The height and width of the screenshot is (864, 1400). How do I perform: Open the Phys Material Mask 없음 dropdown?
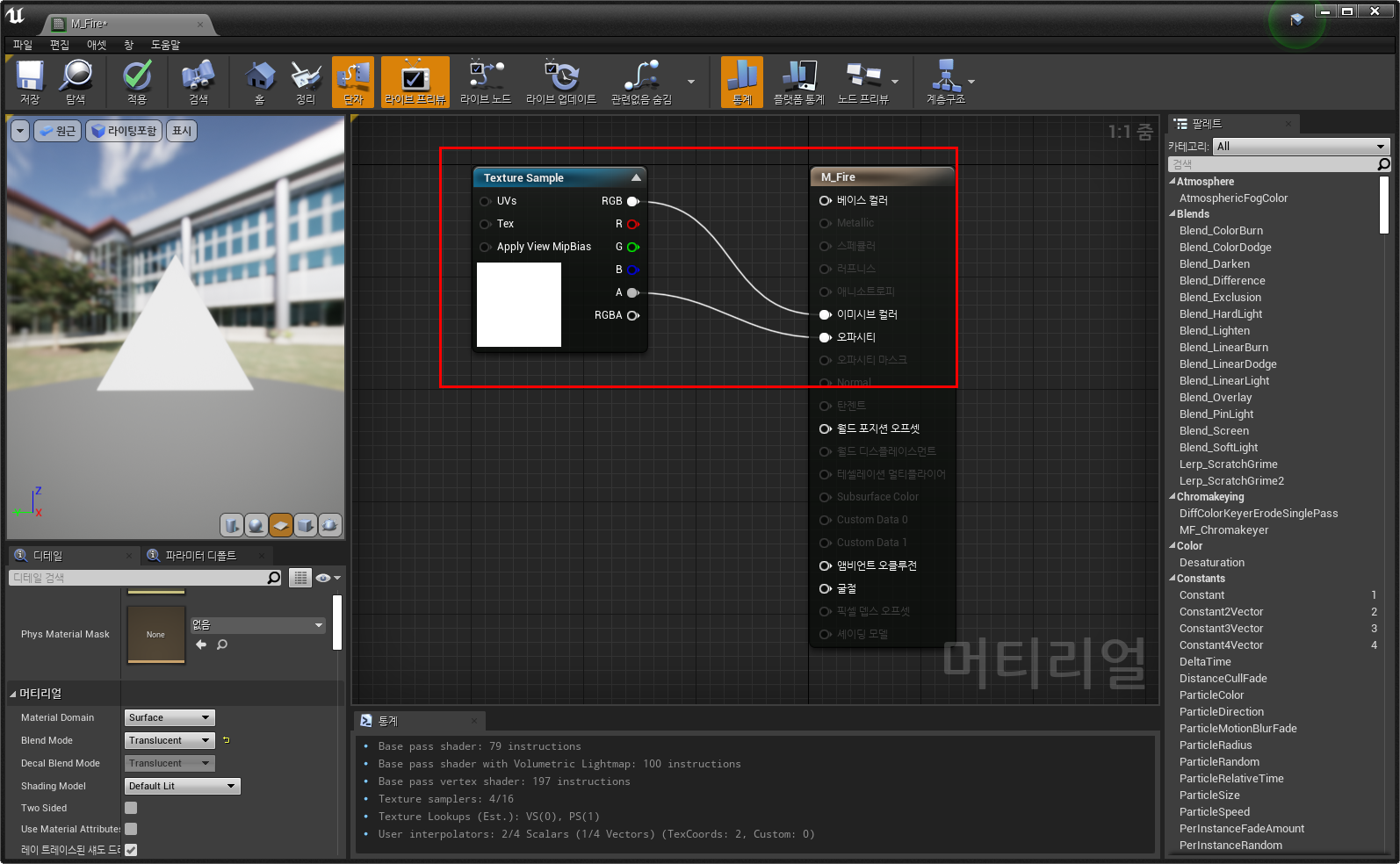(257, 625)
